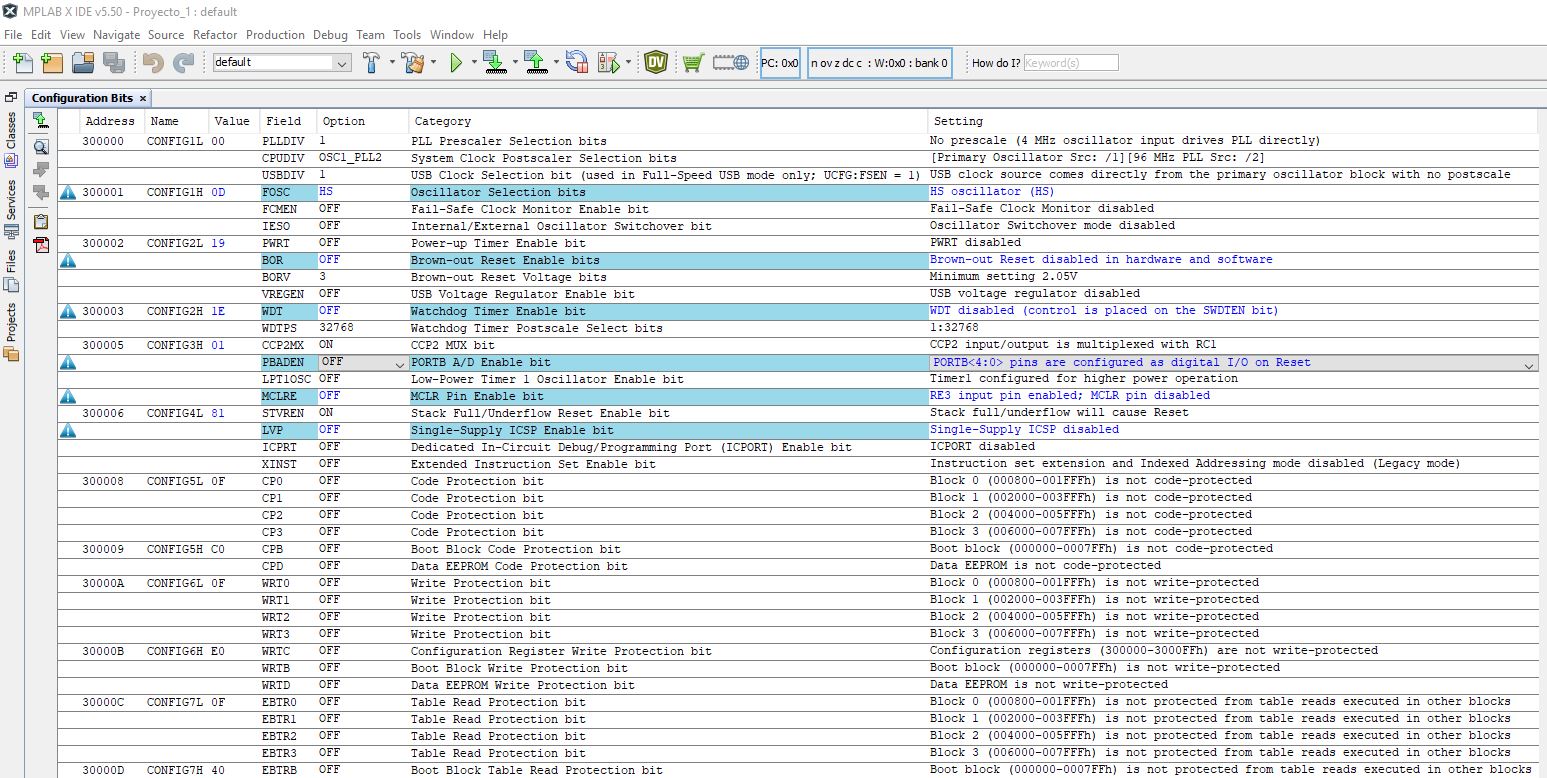Open the MPLAB Data Visualizer DV icon
Screen dimensions: 1547x778
[x=656, y=63]
